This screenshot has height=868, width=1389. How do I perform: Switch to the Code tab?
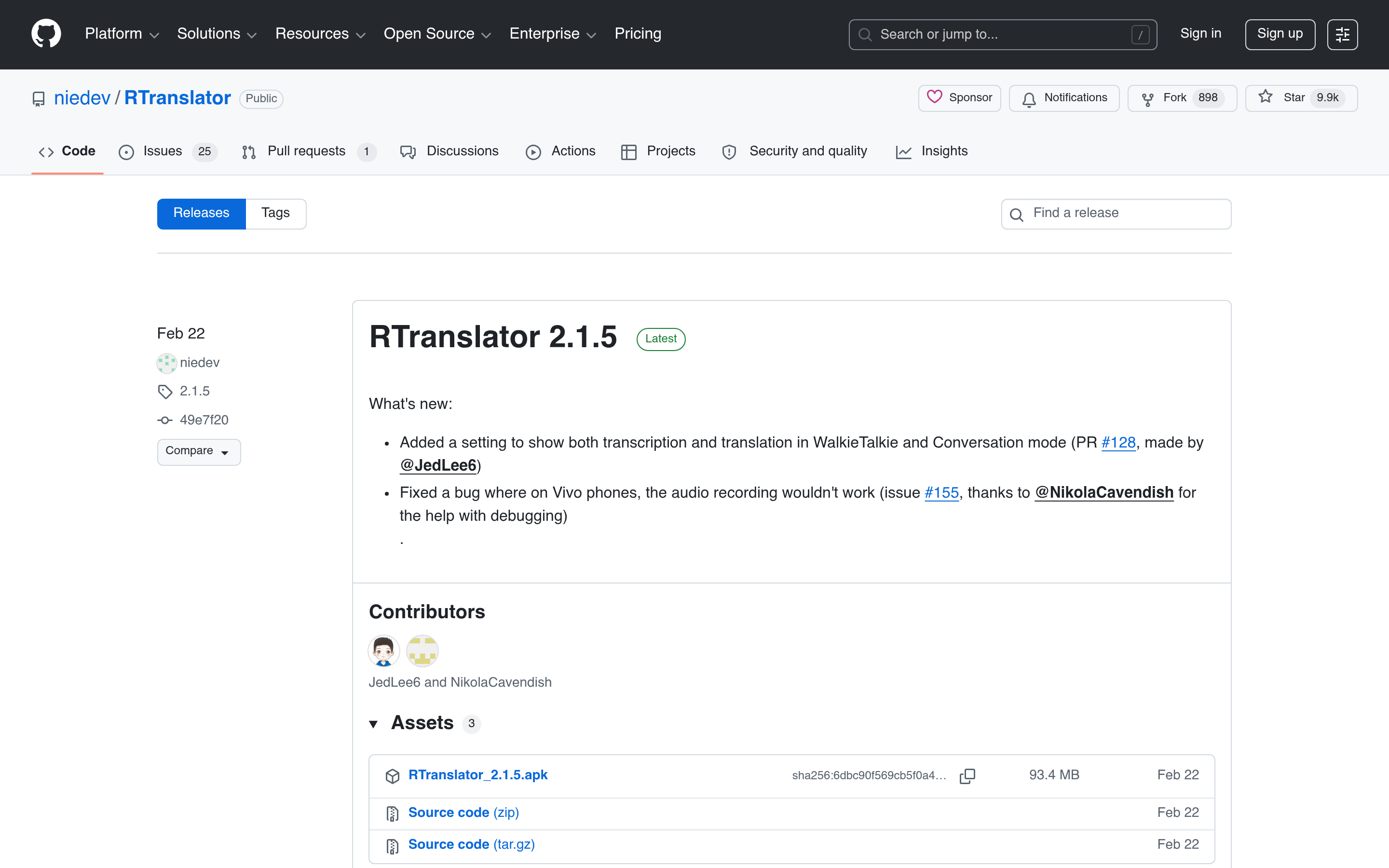(x=67, y=151)
